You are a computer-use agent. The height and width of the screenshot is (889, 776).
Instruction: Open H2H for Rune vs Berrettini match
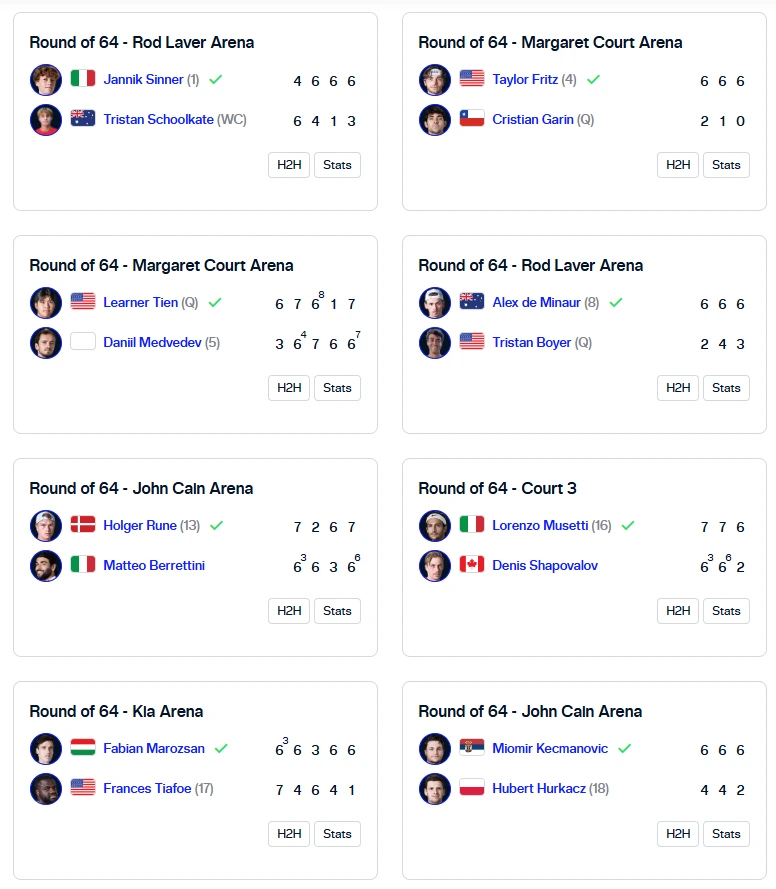[x=289, y=611]
